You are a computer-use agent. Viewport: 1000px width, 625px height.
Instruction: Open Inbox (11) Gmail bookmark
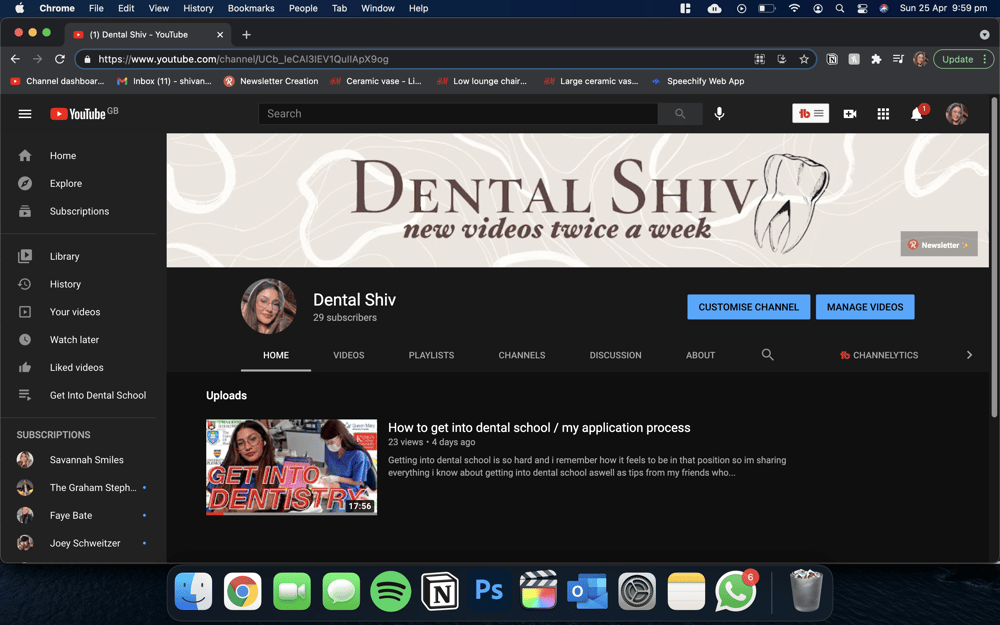[x=165, y=81]
